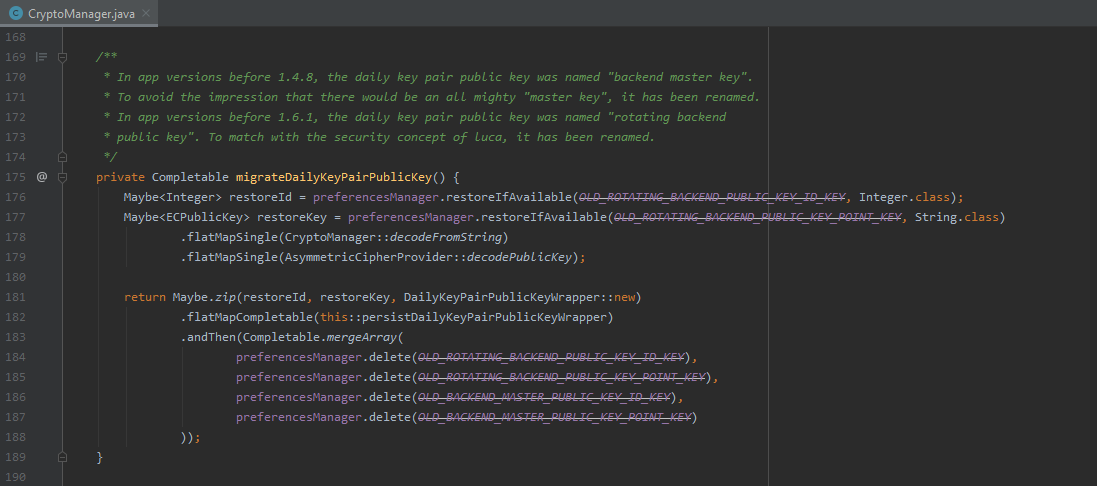Click the 'private' keyword on line 175

(x=120, y=177)
